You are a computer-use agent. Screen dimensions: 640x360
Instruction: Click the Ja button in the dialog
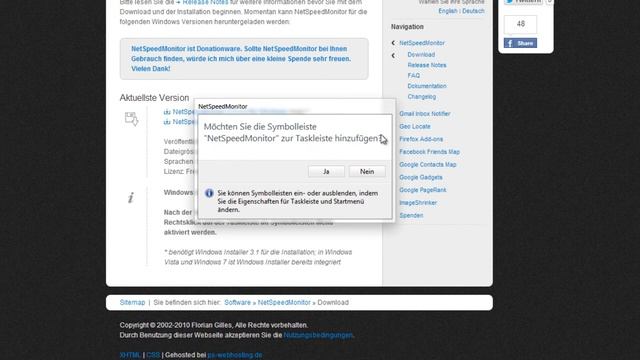tap(326, 171)
